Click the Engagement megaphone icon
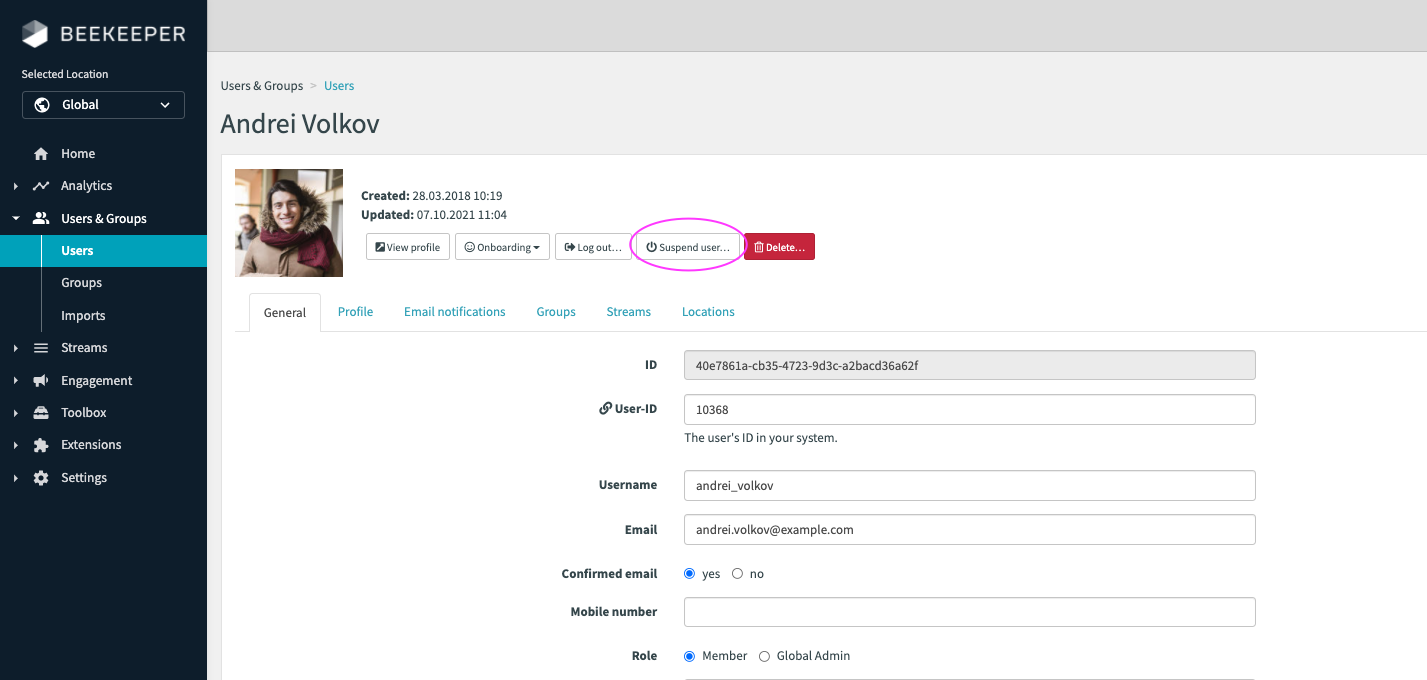The width and height of the screenshot is (1427, 680). tap(41, 381)
